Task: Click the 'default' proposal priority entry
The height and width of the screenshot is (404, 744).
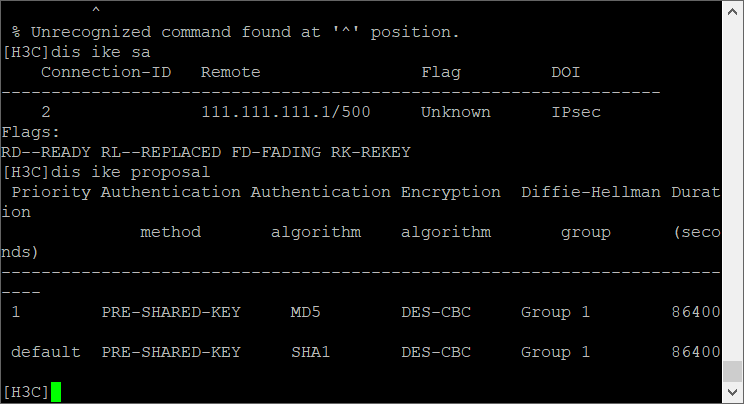Action: [x=45, y=352]
